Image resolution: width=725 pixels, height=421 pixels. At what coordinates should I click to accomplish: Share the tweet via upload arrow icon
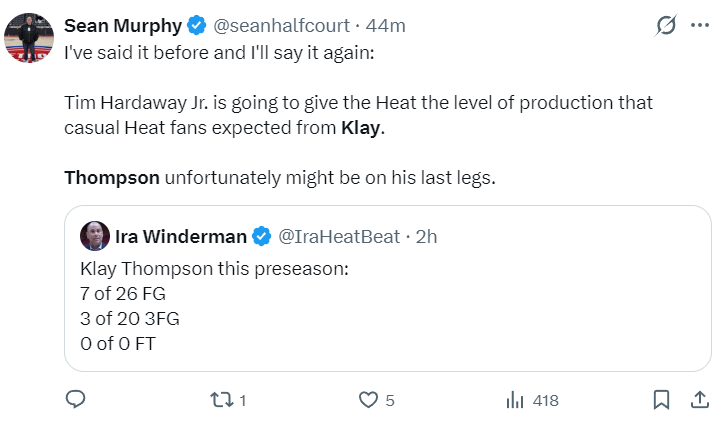point(700,400)
